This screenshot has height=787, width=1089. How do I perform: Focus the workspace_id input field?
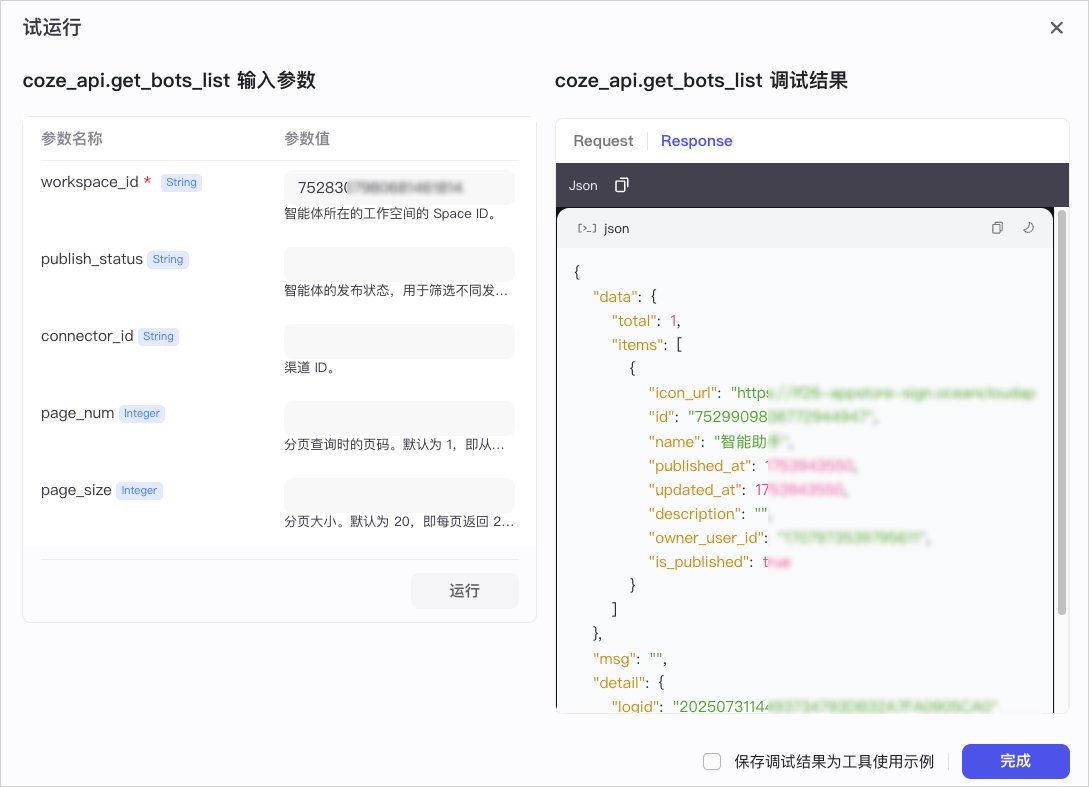click(x=399, y=188)
